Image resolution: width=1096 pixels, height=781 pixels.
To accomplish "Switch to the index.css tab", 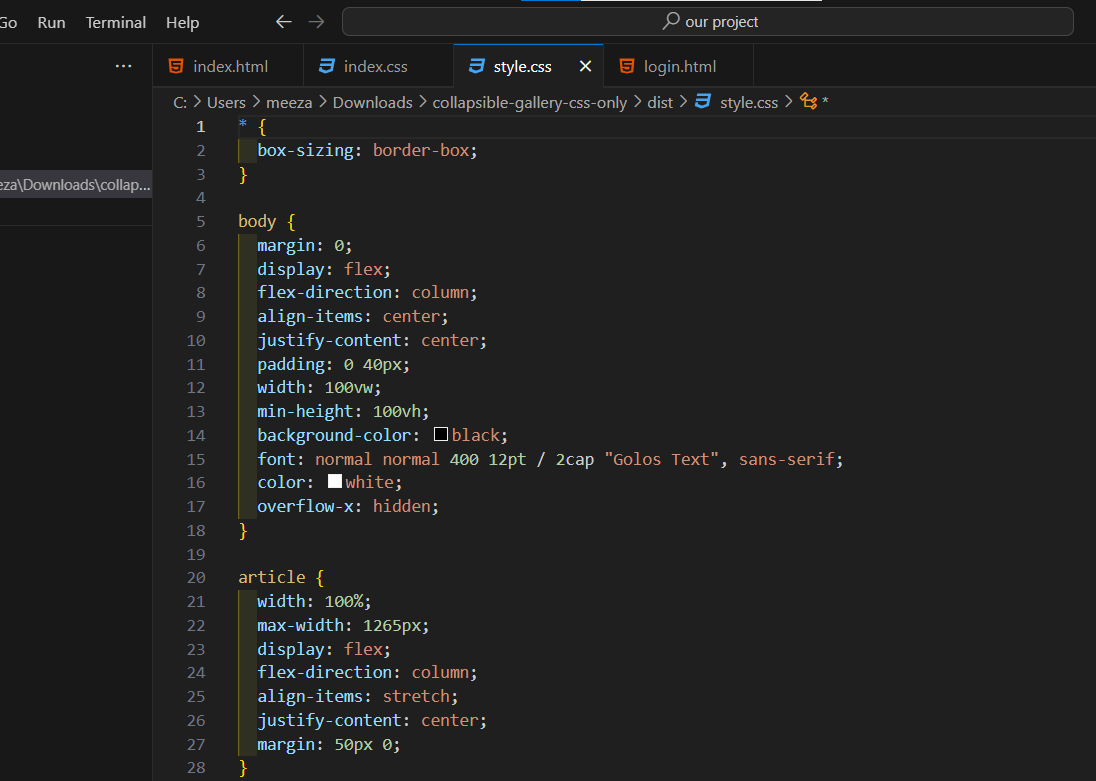I will point(377,65).
